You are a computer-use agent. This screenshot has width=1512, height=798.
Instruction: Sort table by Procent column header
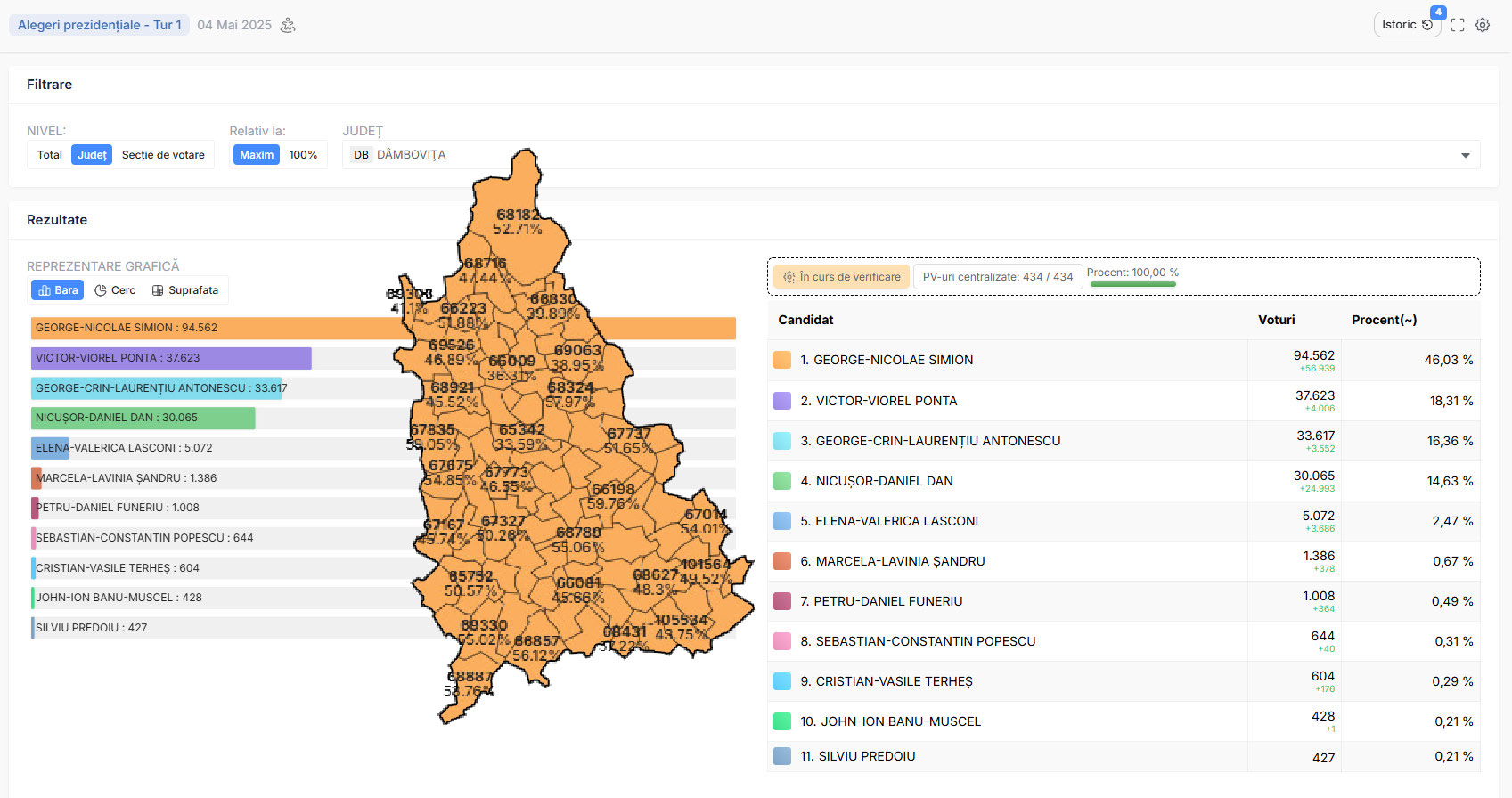pos(1384,320)
